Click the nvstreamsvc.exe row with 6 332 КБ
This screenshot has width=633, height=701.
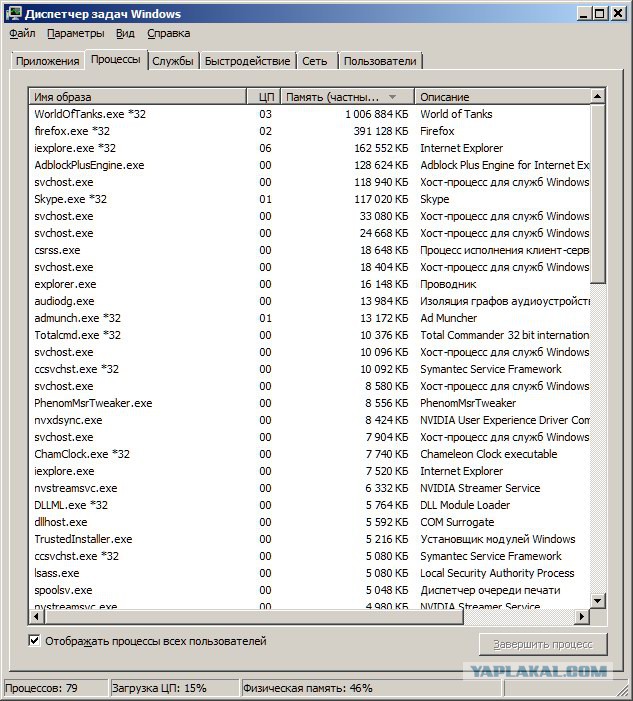tap(309, 488)
